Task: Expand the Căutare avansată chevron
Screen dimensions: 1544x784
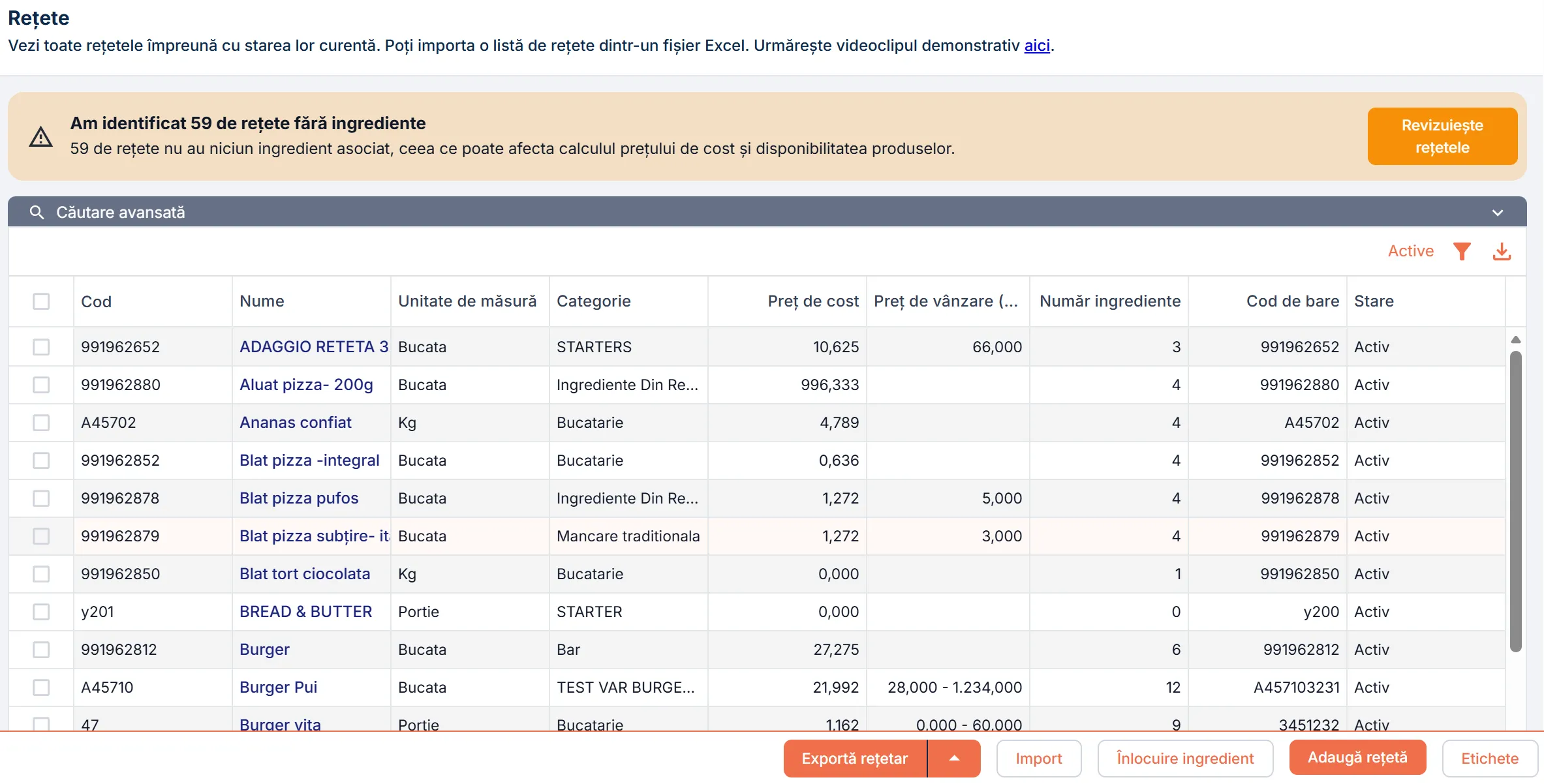Action: (1498, 213)
